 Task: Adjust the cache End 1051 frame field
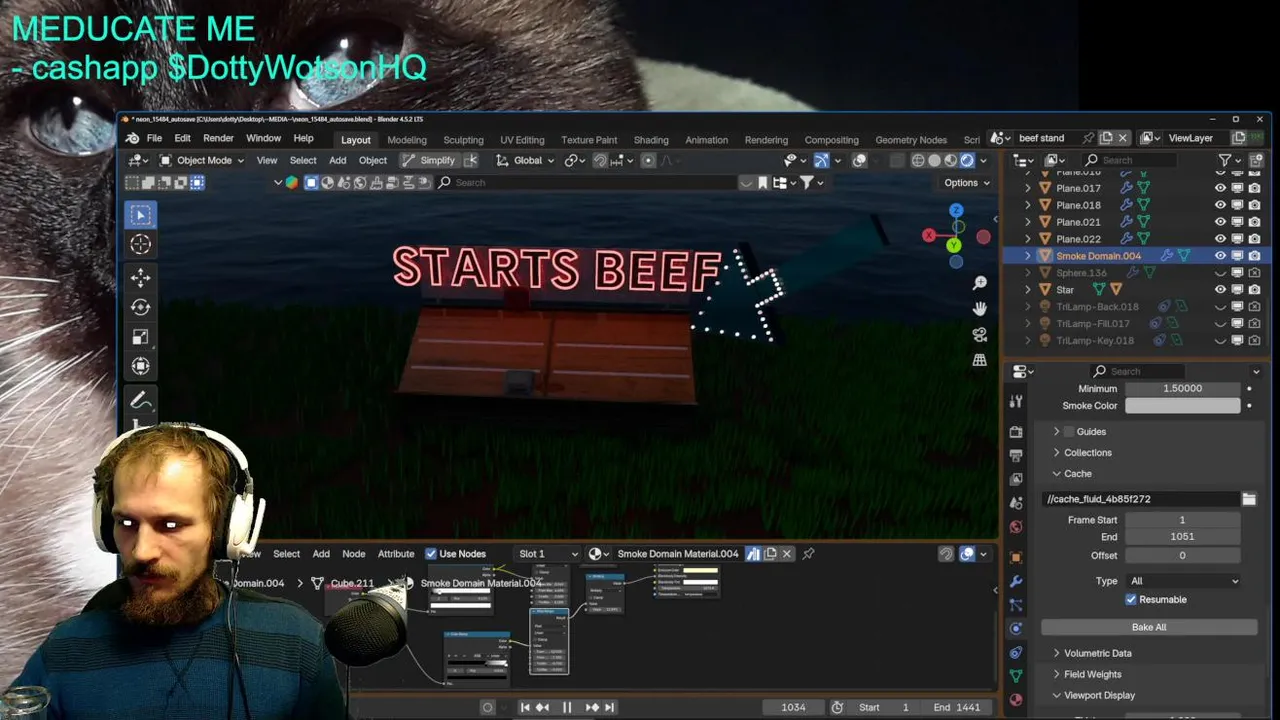click(x=1183, y=537)
